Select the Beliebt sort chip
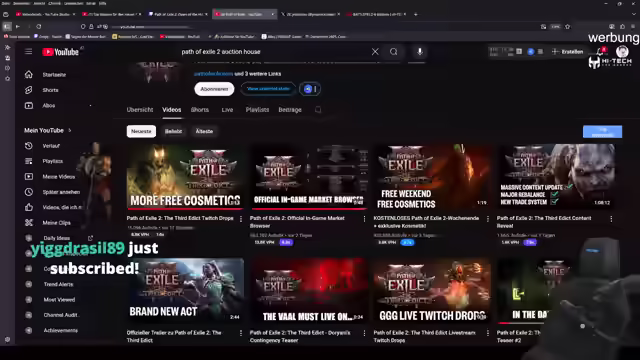Screen dimensions: 640x360 (173, 131)
